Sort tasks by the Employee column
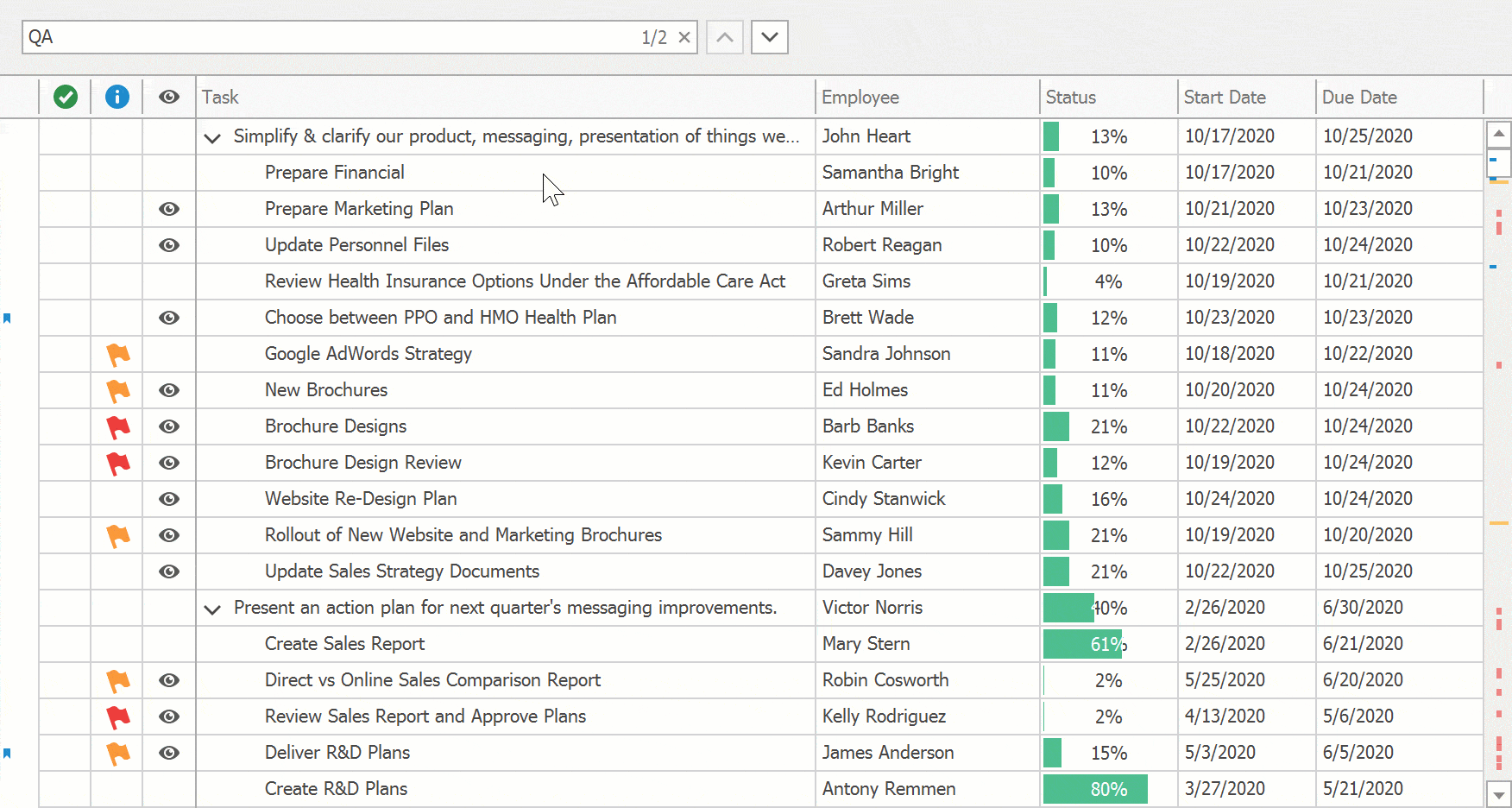 [x=860, y=97]
